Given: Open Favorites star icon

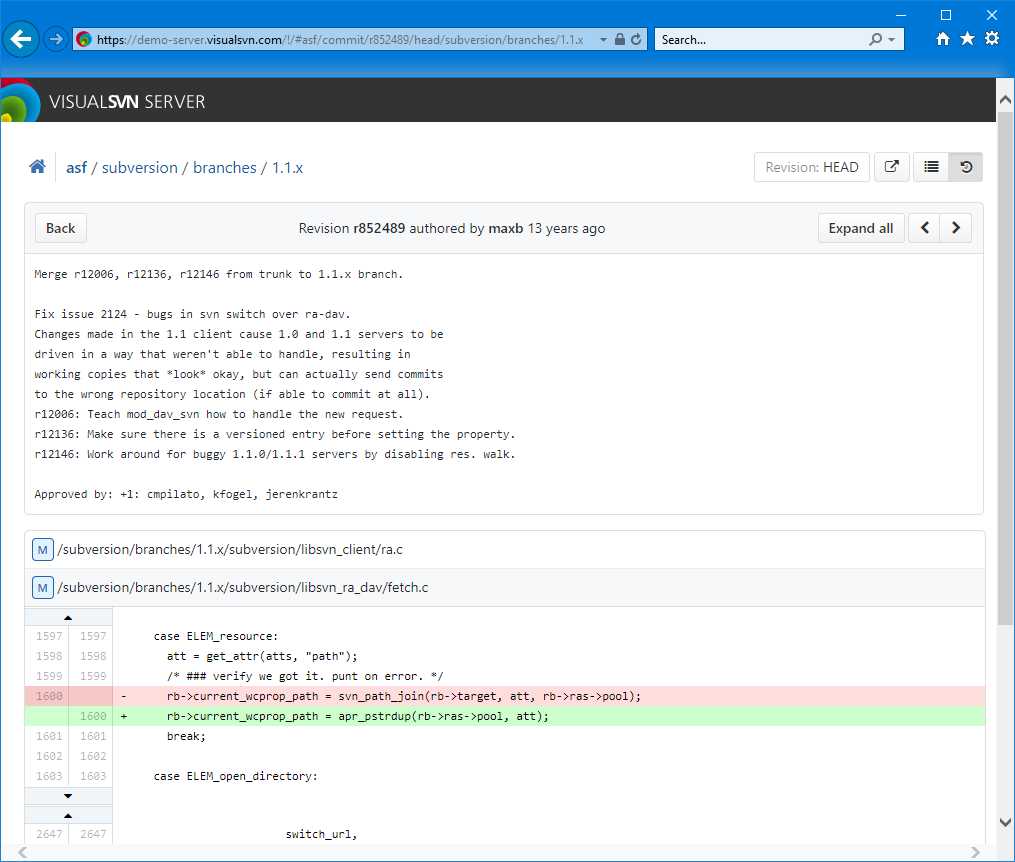Looking at the screenshot, I should coord(967,39).
